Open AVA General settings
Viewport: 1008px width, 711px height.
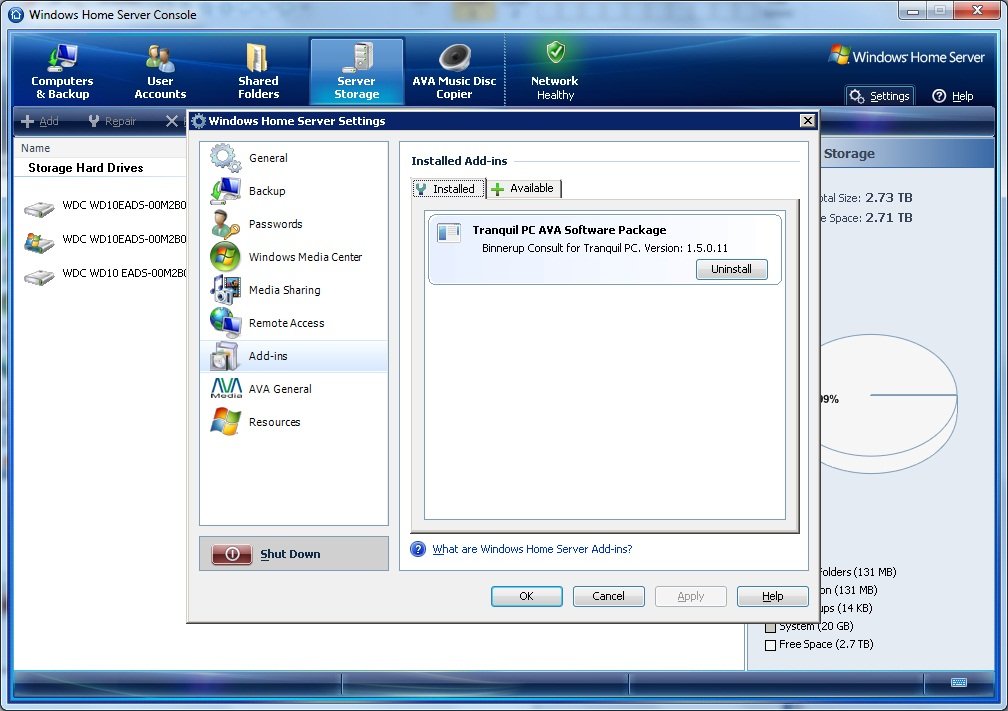click(294, 389)
